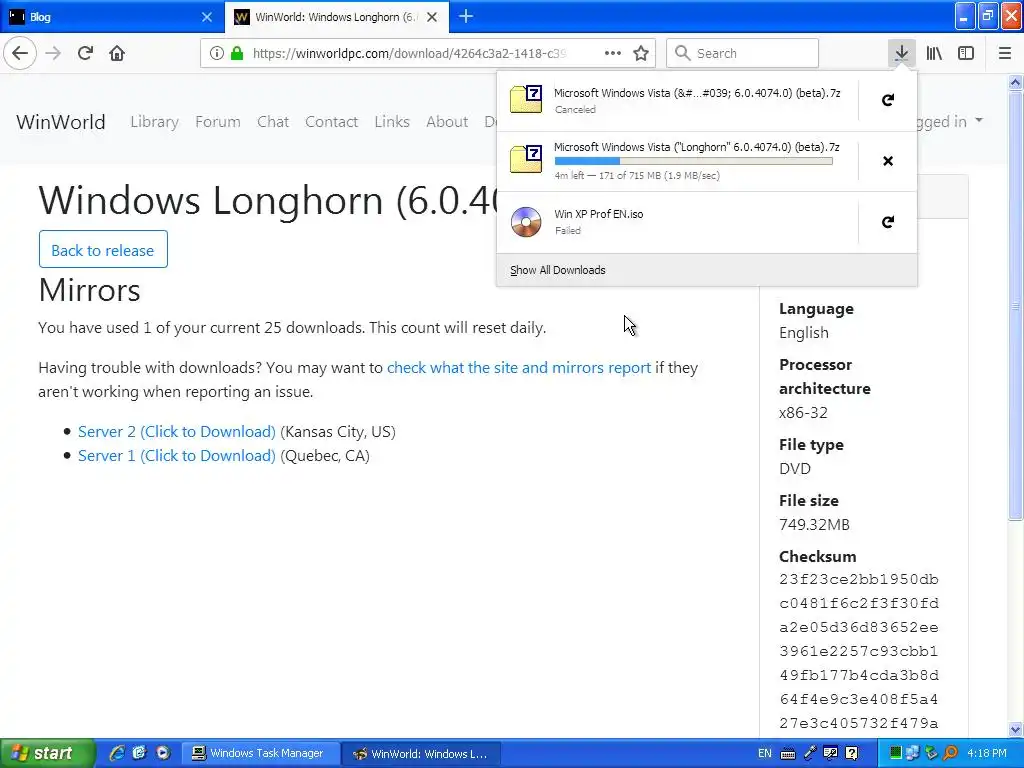The height and width of the screenshot is (768, 1024).
Task: Click the 749.32MB file size value
Action: [814, 524]
